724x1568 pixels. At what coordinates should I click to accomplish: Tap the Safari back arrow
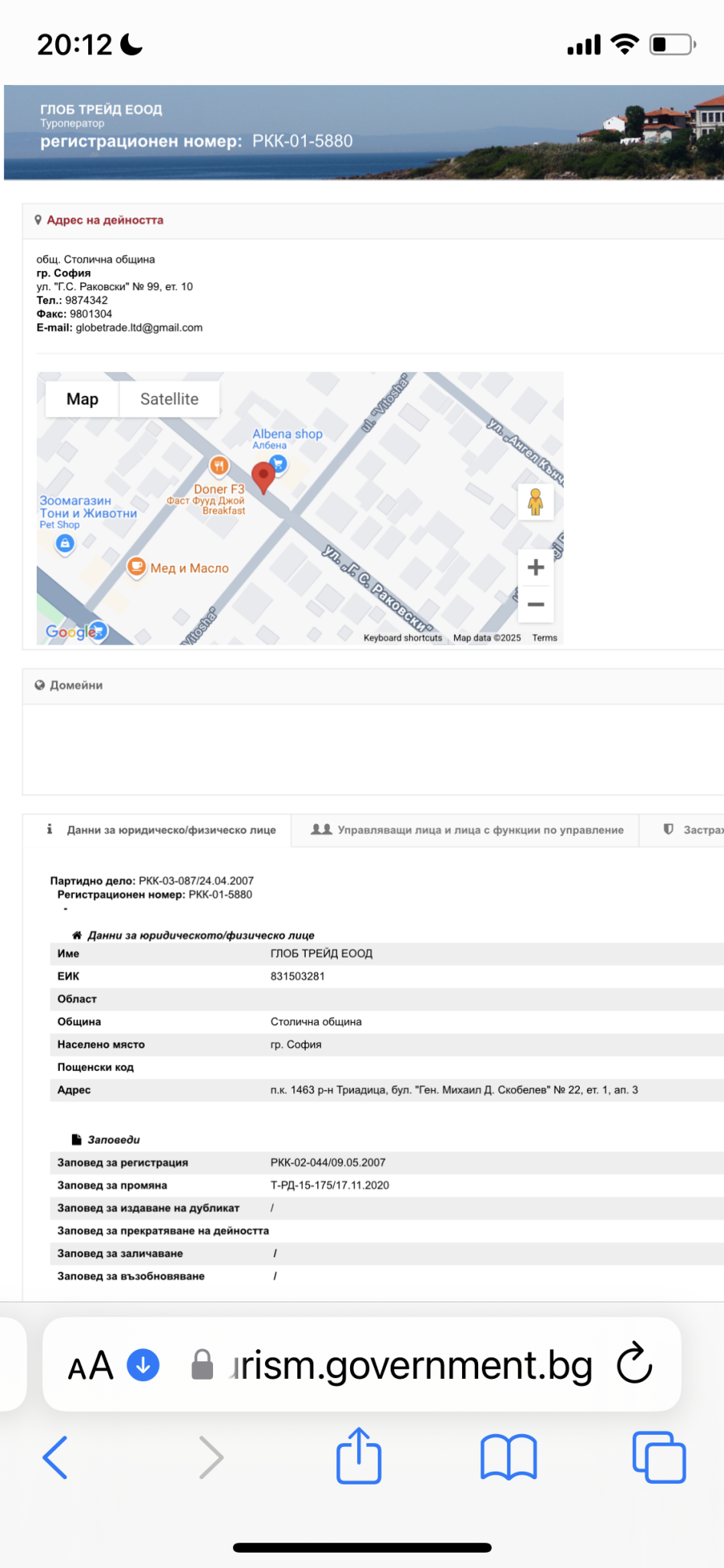55,1457
